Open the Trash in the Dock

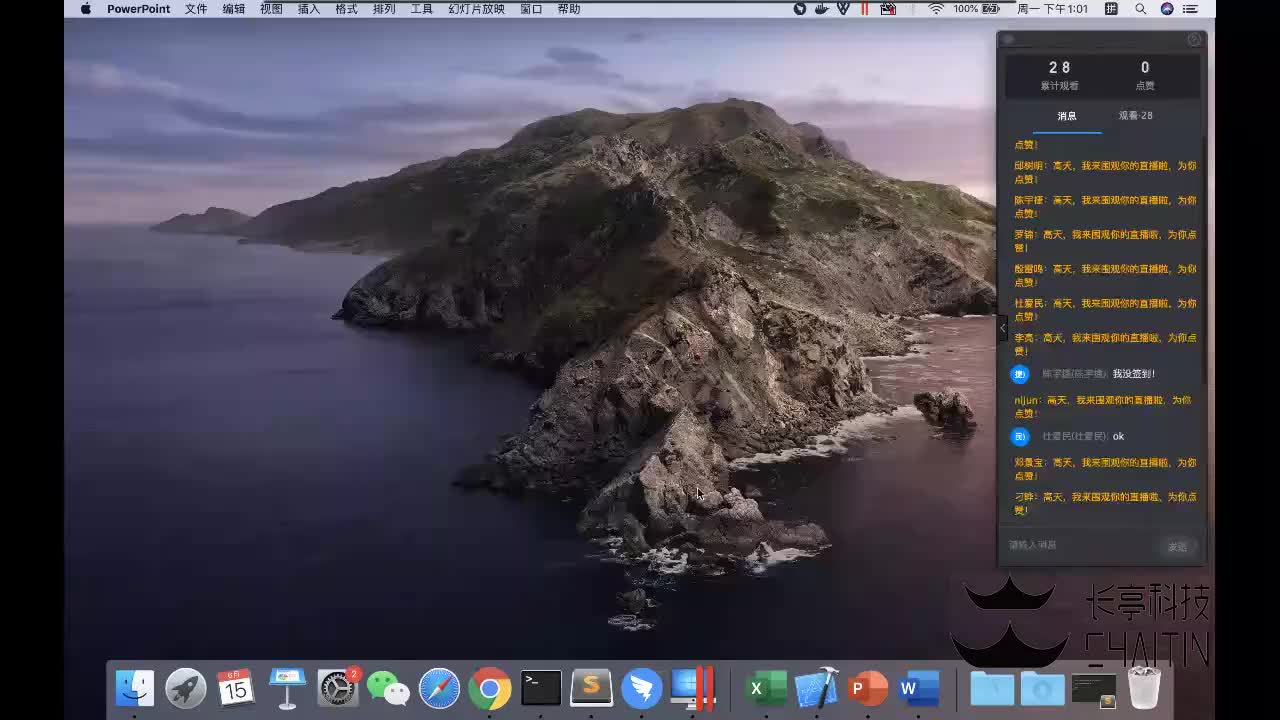click(1144, 688)
